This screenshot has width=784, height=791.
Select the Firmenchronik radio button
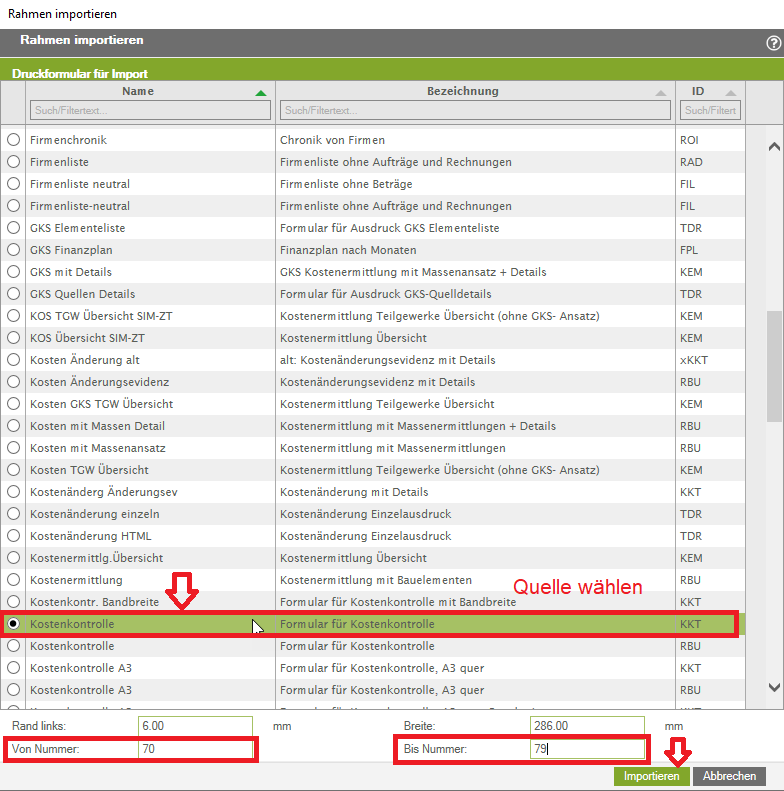(13, 140)
